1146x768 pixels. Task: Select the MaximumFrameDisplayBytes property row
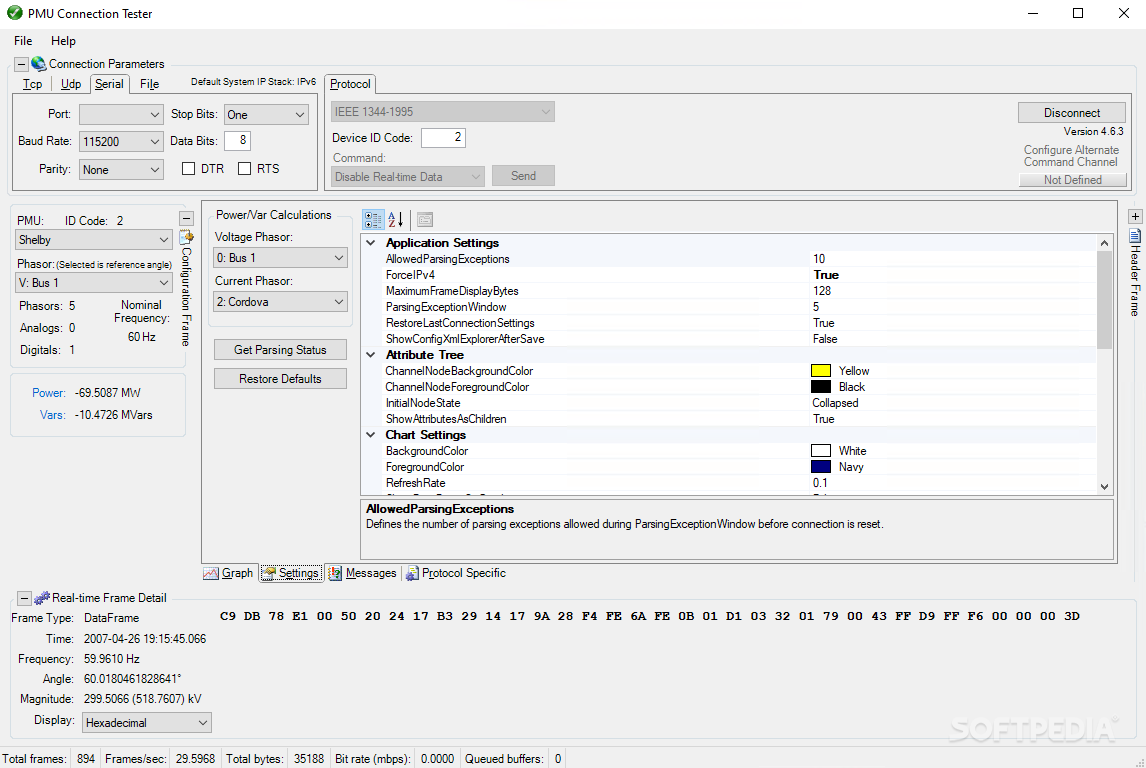(738, 291)
